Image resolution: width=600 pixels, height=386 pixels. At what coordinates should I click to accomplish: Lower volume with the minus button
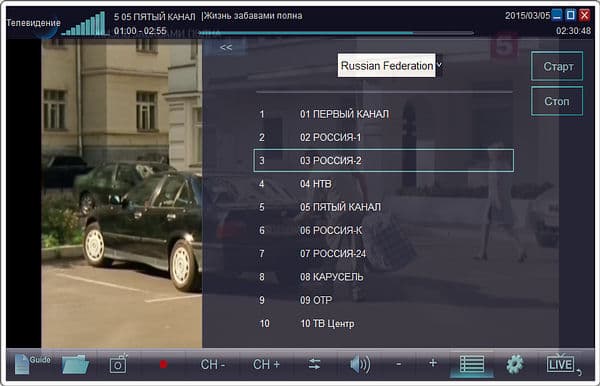point(398,364)
